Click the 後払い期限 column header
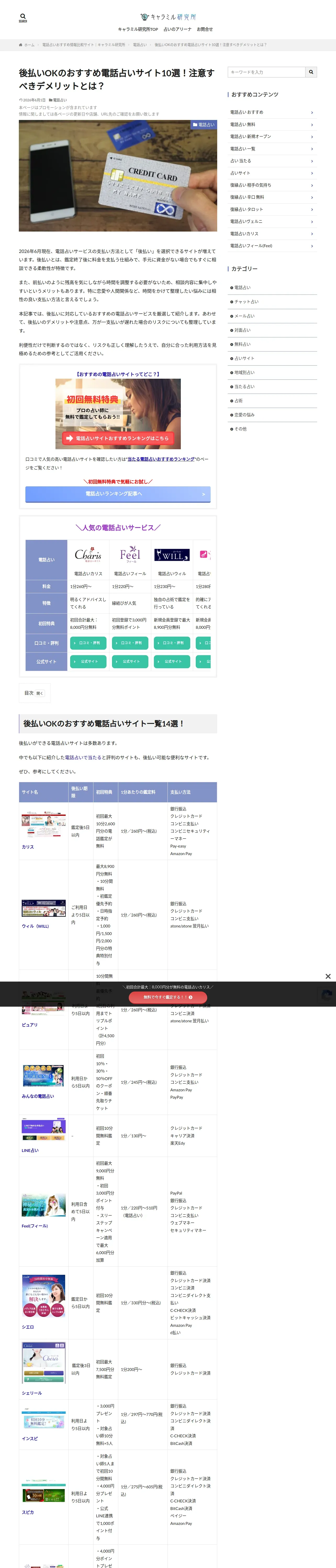 (x=81, y=792)
